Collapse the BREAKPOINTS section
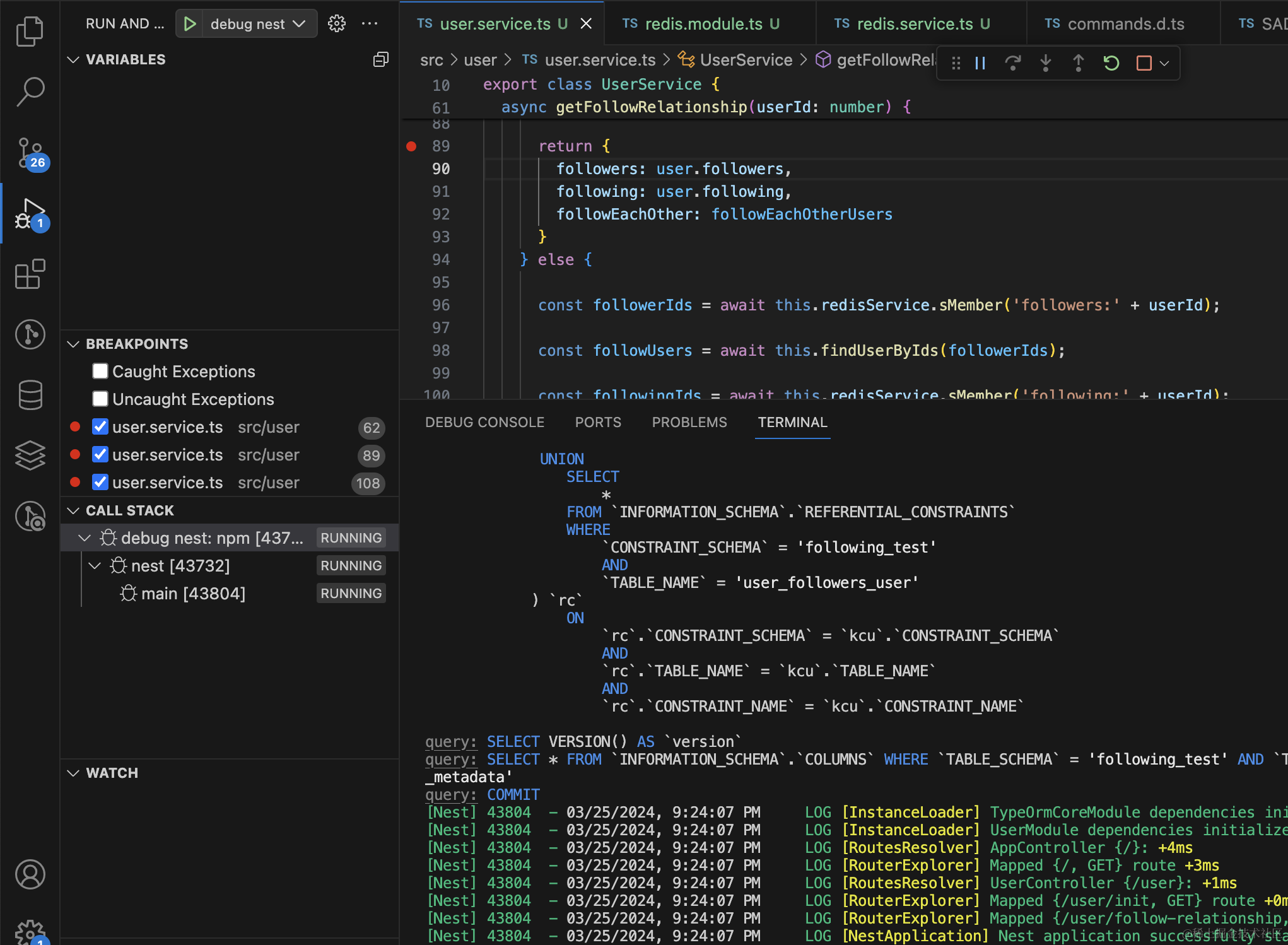1288x945 pixels. pyautogui.click(x=73, y=344)
